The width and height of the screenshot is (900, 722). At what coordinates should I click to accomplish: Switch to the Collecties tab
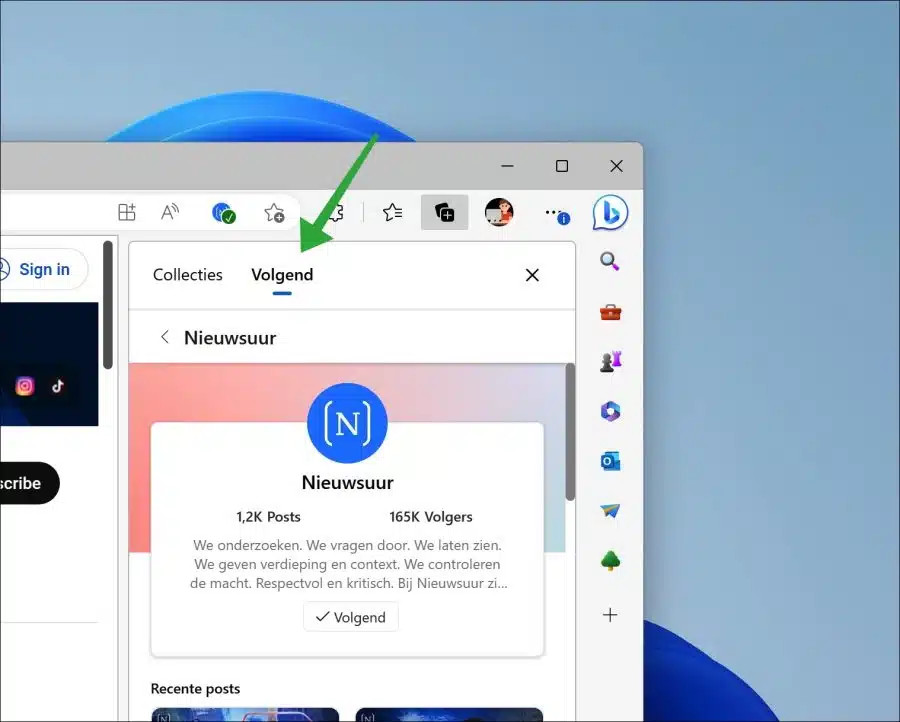[x=188, y=275]
